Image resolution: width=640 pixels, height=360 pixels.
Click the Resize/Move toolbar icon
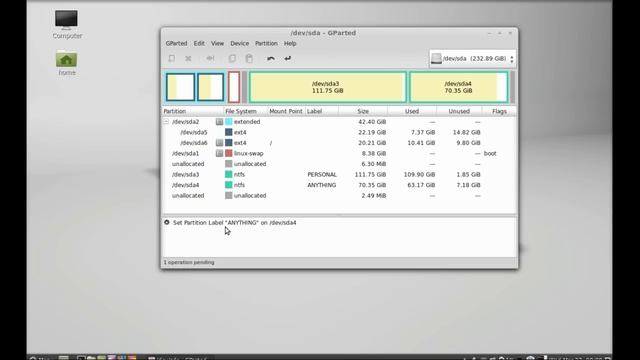pos(210,58)
